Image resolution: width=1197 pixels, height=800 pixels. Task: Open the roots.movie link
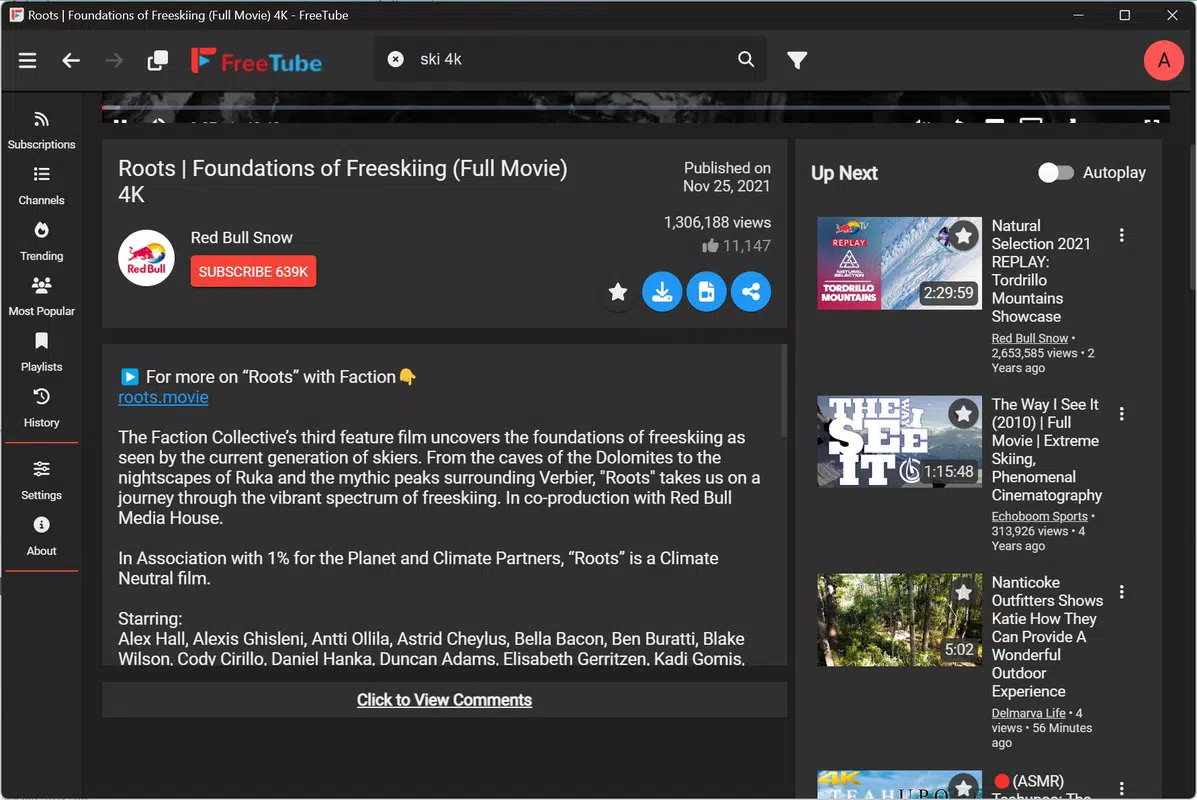click(163, 397)
